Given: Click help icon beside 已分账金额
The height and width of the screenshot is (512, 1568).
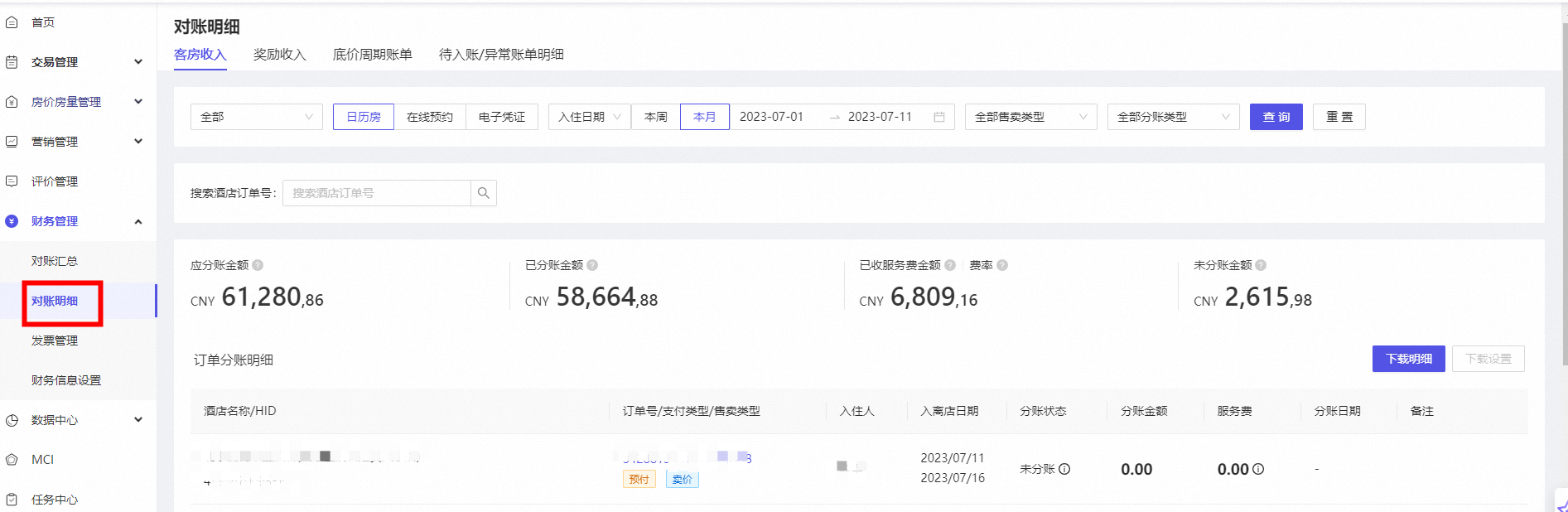Looking at the screenshot, I should click(x=592, y=265).
